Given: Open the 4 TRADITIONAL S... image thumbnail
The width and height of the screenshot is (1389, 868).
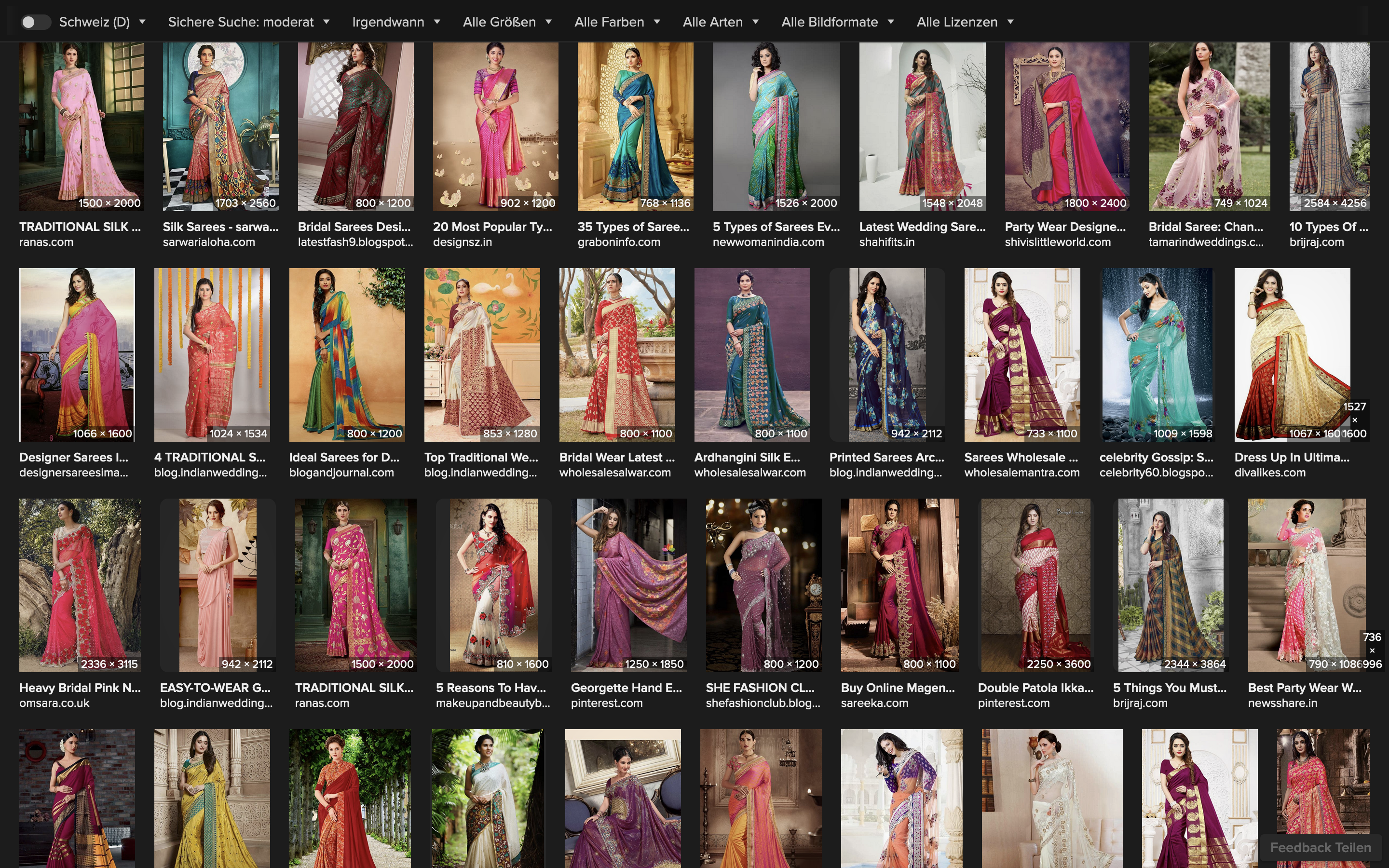Looking at the screenshot, I should click(x=212, y=355).
